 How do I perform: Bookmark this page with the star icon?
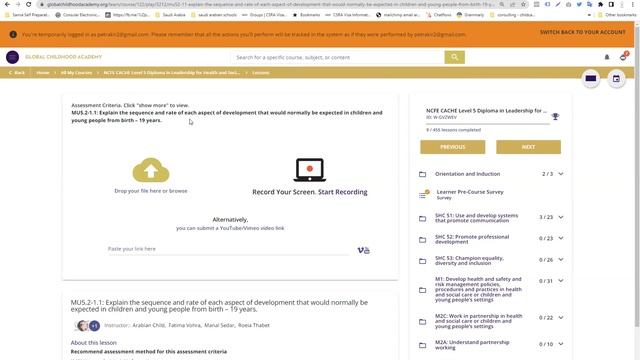tap(523, 4)
